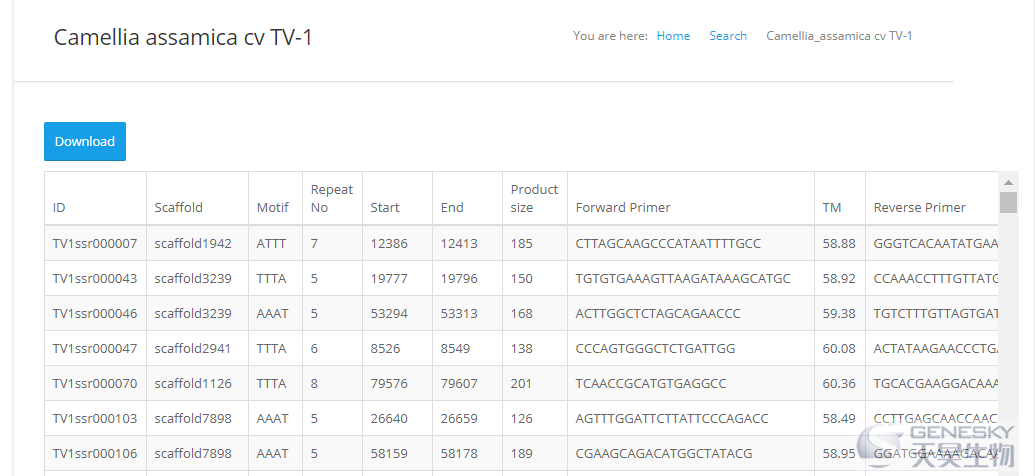The height and width of the screenshot is (476, 1035).
Task: Click the ATTT motif cell
Action: tap(275, 244)
